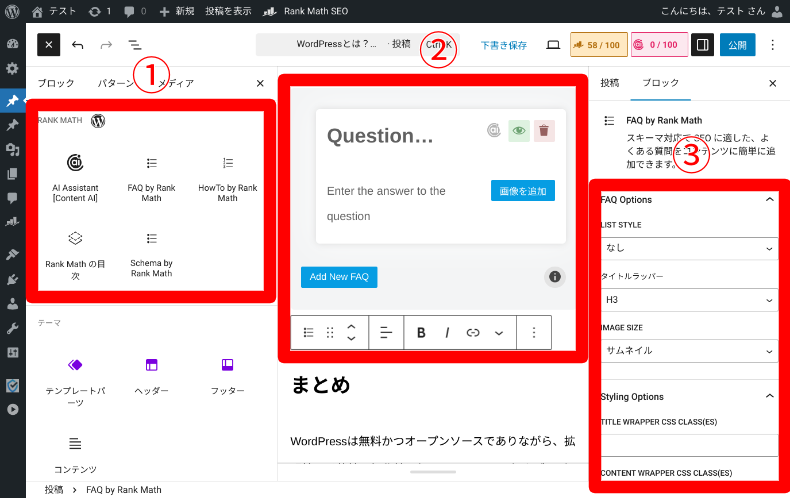Collapse the FAQ Options section

click(x=769, y=200)
